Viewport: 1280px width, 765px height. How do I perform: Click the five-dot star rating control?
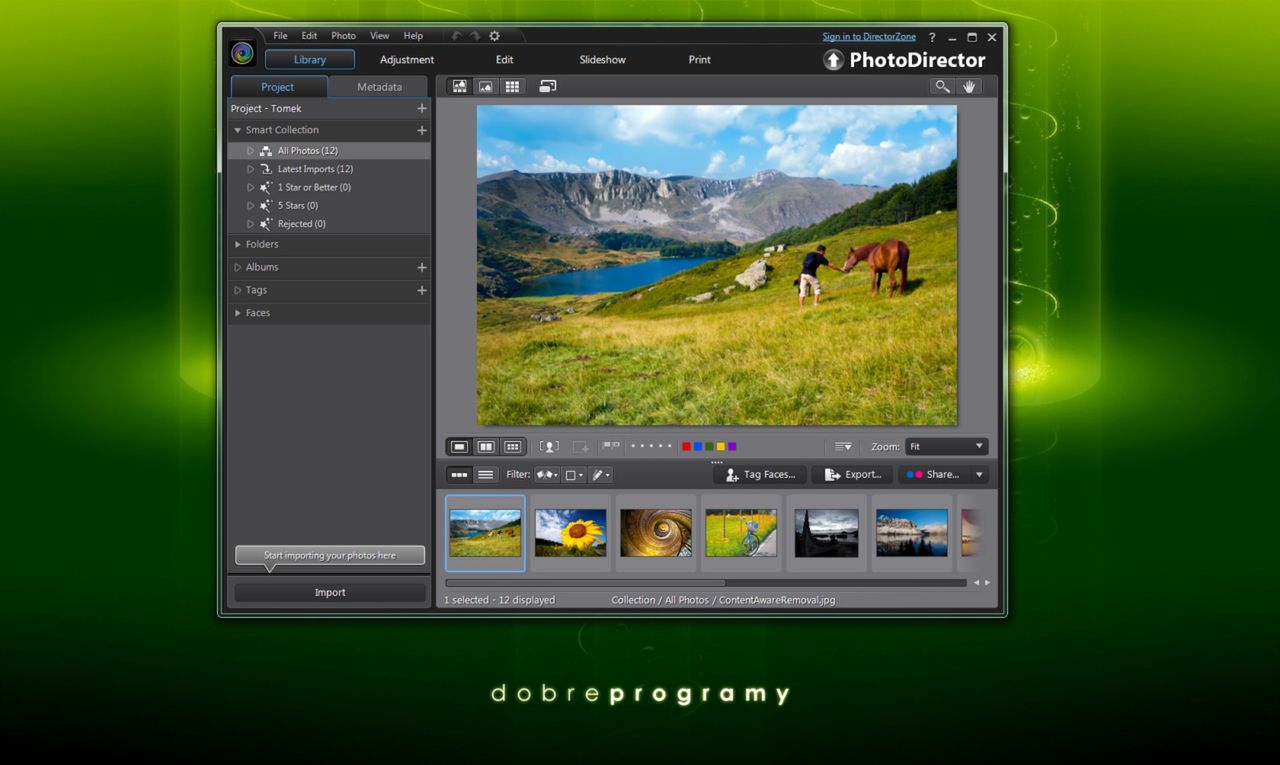point(651,446)
